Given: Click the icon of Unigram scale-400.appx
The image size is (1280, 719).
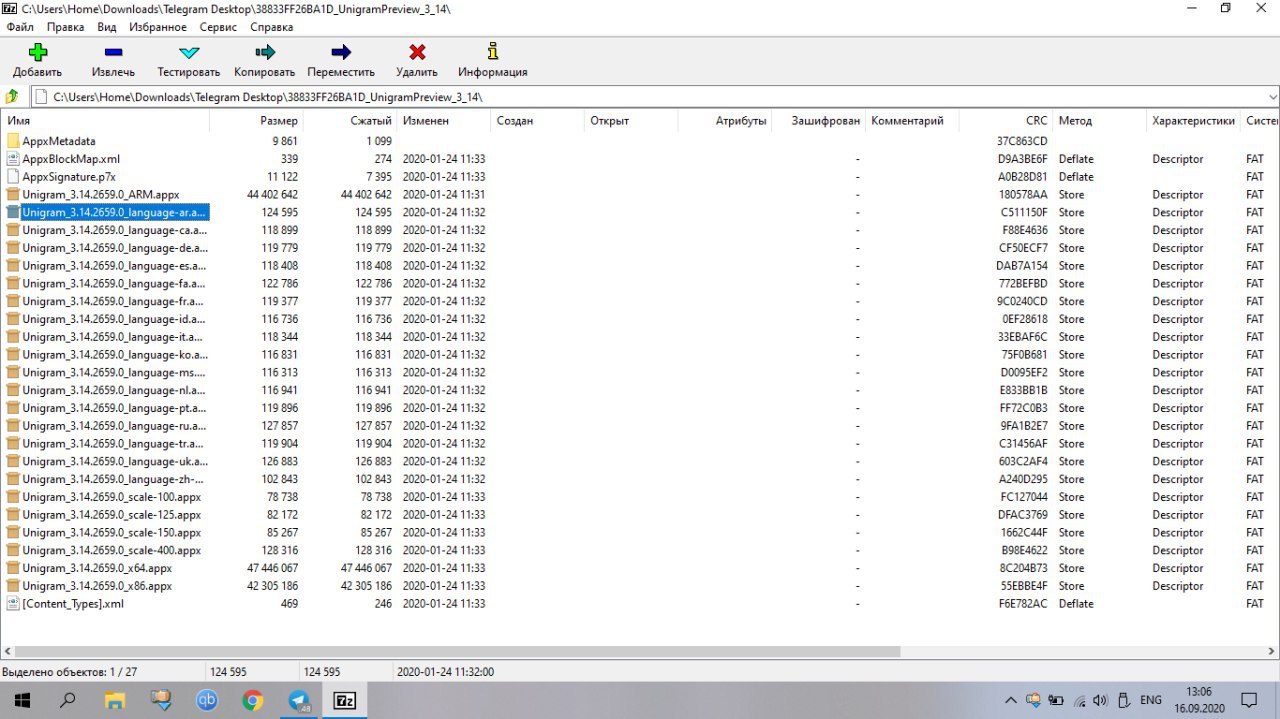Looking at the screenshot, I should coord(13,550).
